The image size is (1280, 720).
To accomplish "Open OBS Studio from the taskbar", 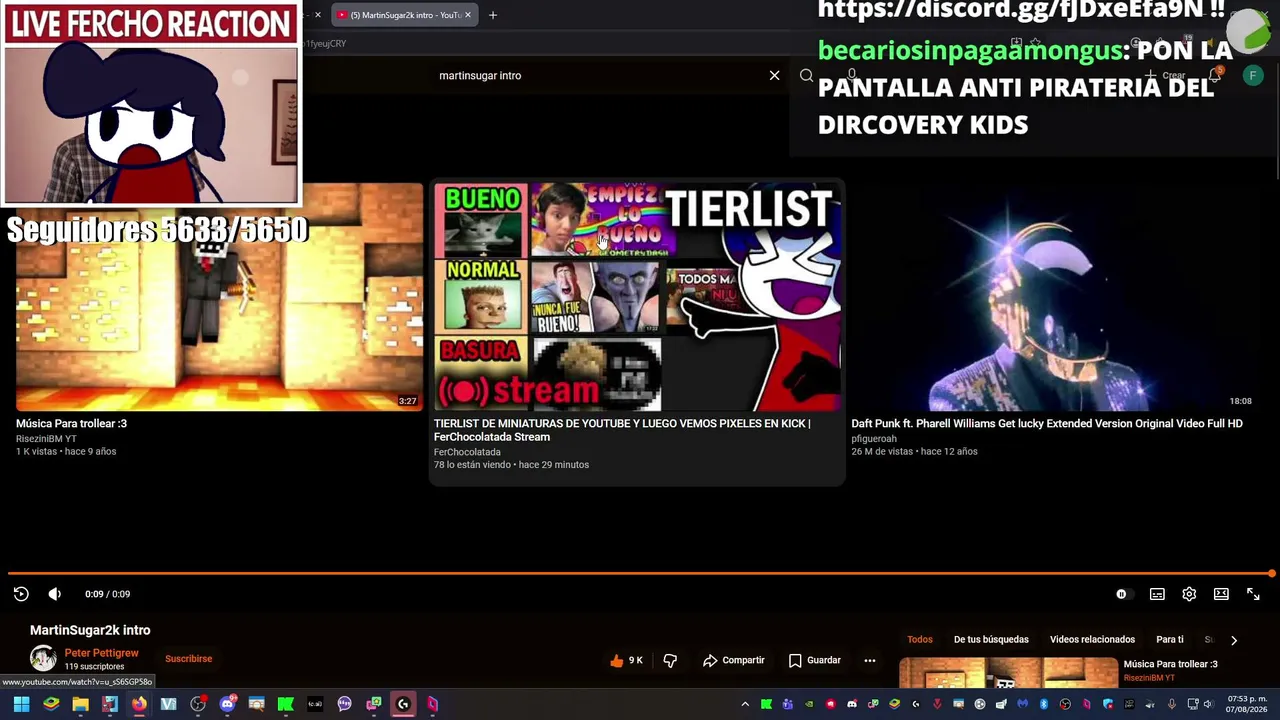I will pos(198,704).
